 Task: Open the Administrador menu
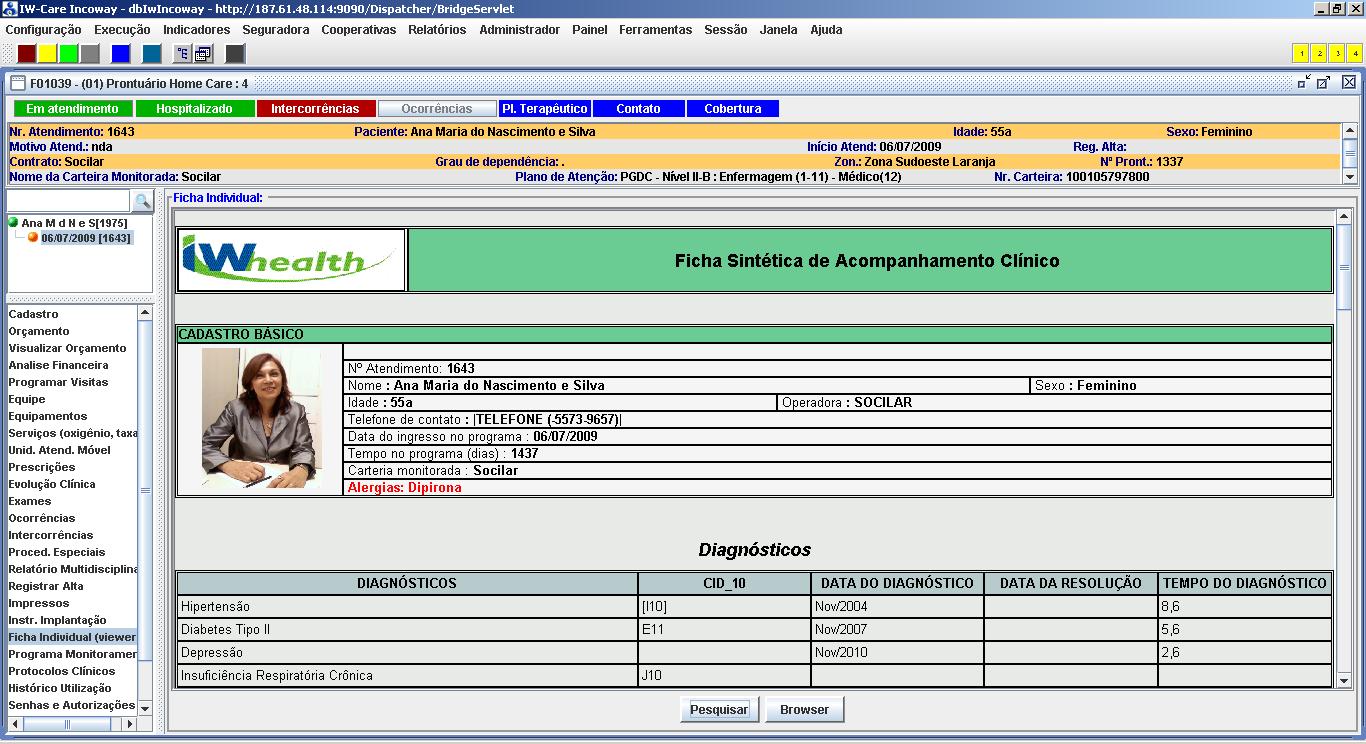tap(519, 30)
